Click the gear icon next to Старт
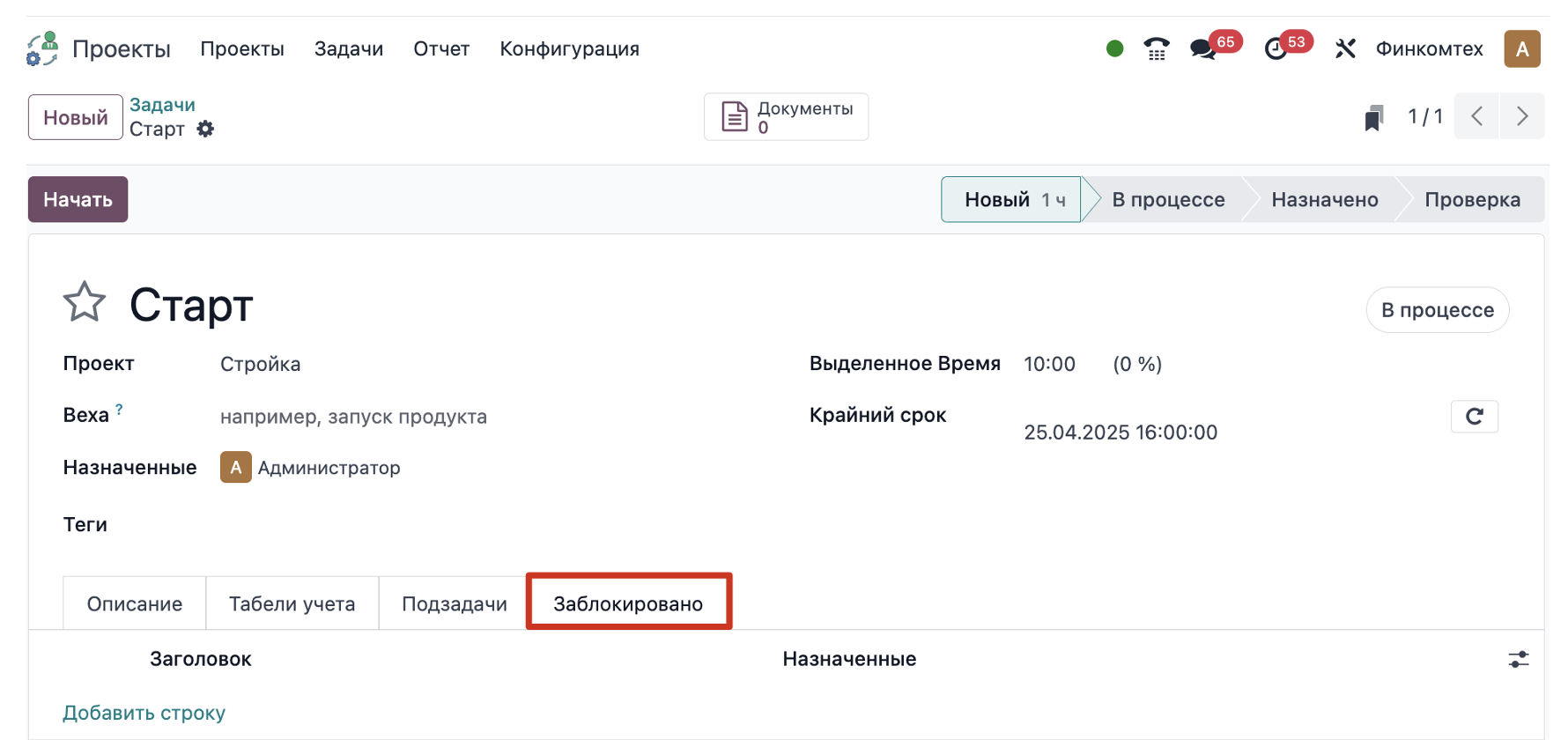1568x740 pixels. (x=205, y=129)
